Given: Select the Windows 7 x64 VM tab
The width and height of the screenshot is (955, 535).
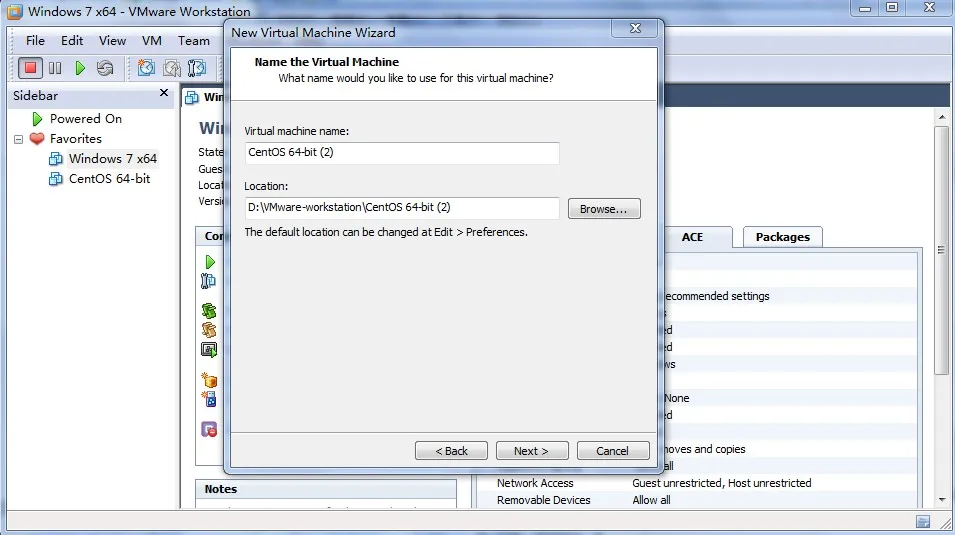Looking at the screenshot, I should click(x=205, y=97).
